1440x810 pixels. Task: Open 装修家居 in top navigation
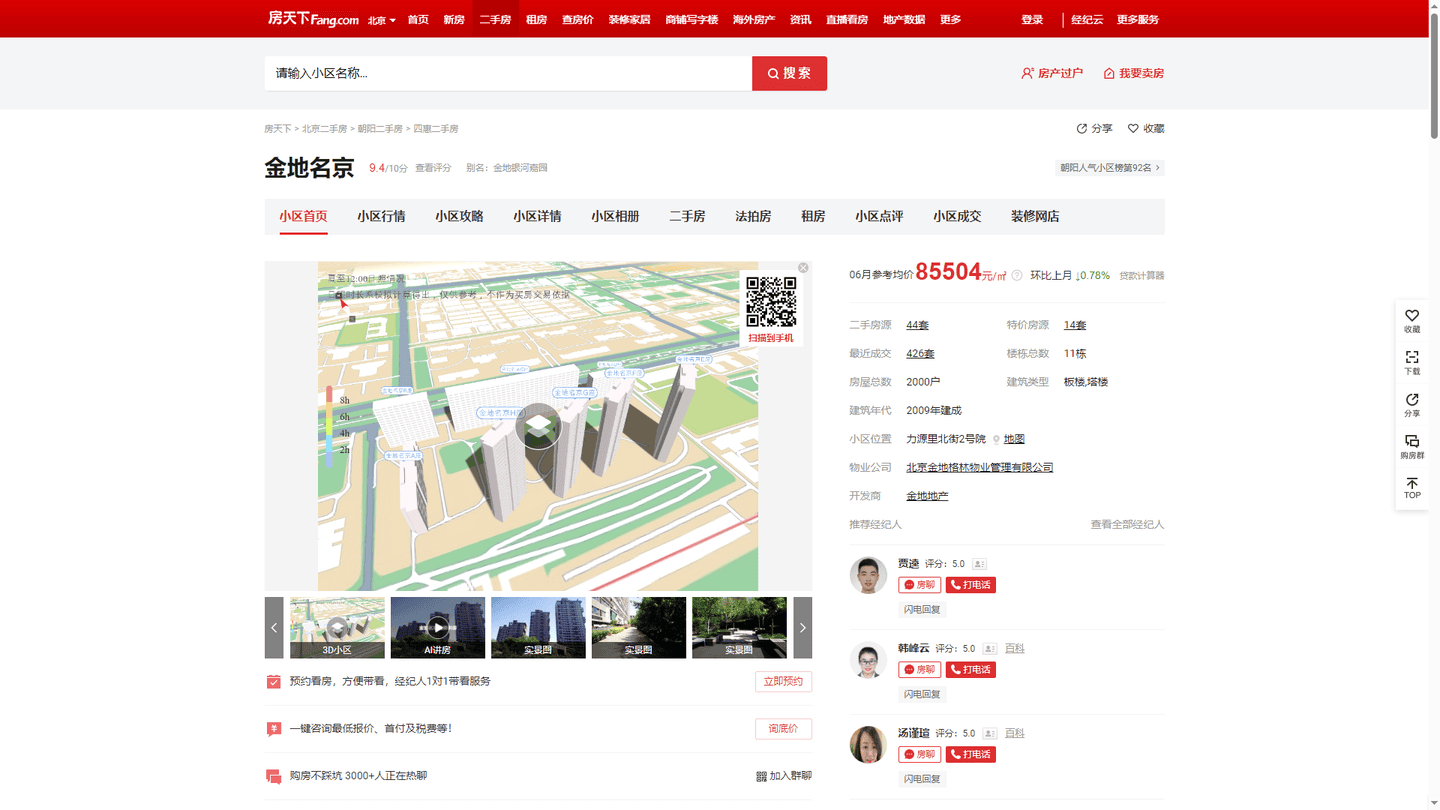point(629,20)
